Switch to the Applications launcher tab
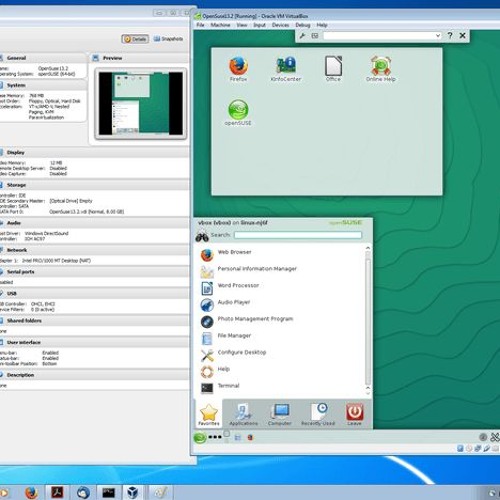 tap(243, 414)
